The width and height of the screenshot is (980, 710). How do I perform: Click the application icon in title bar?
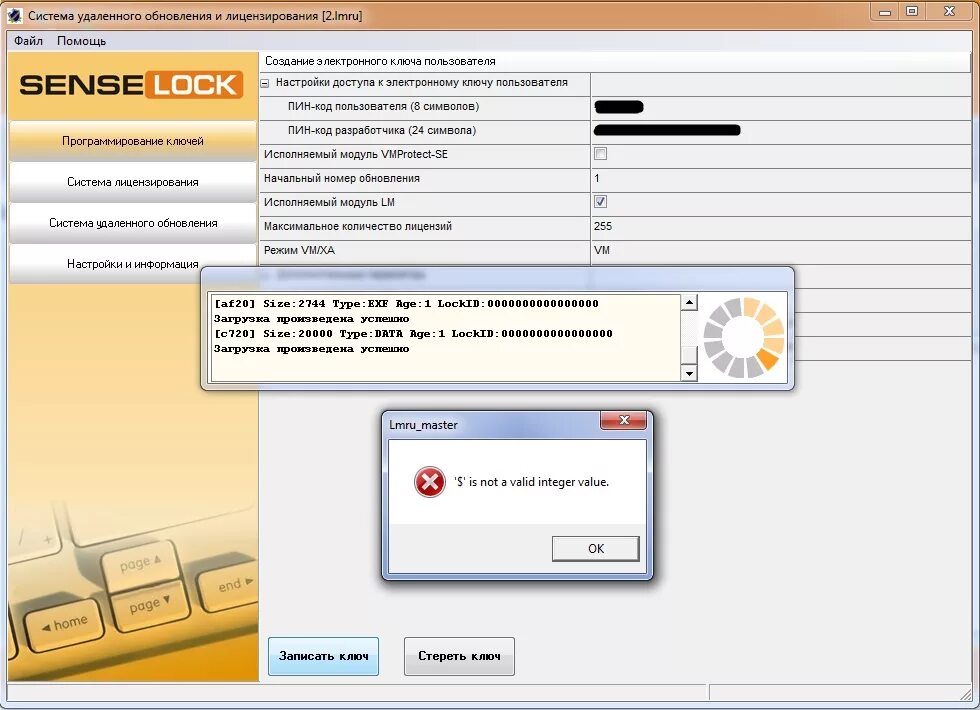(x=15, y=15)
